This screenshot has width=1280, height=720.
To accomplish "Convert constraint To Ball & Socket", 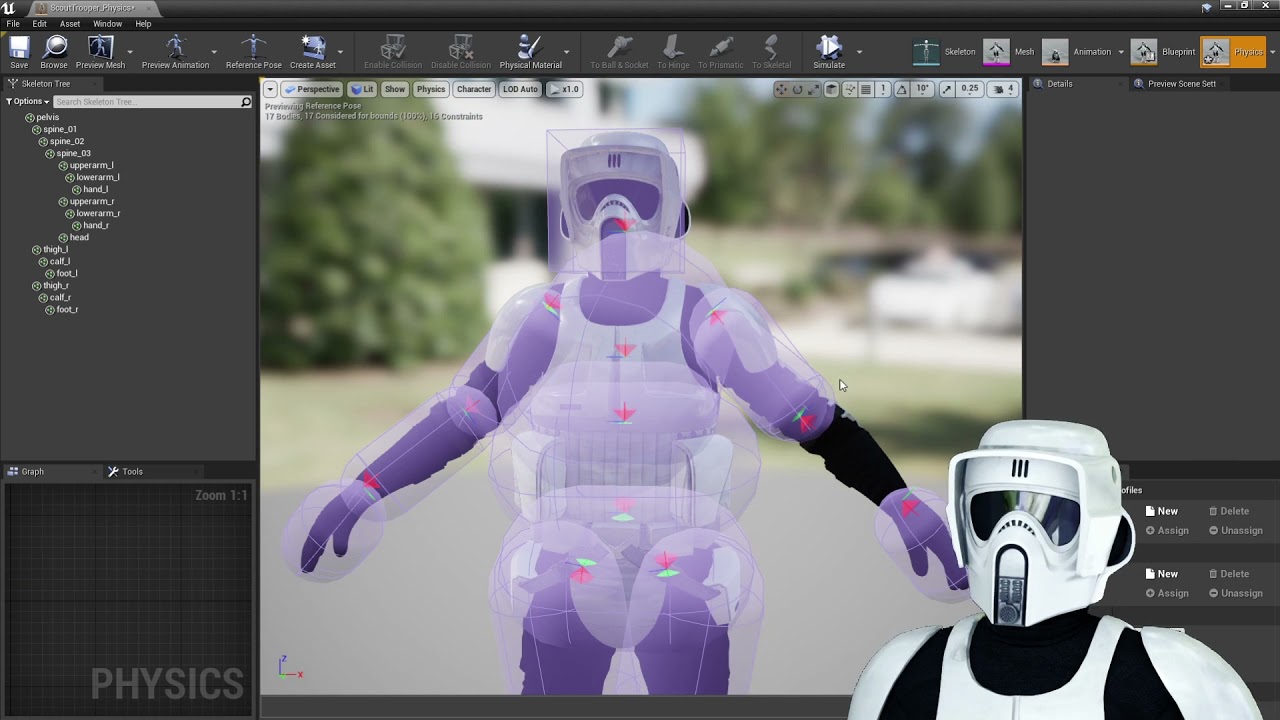I will [x=619, y=52].
